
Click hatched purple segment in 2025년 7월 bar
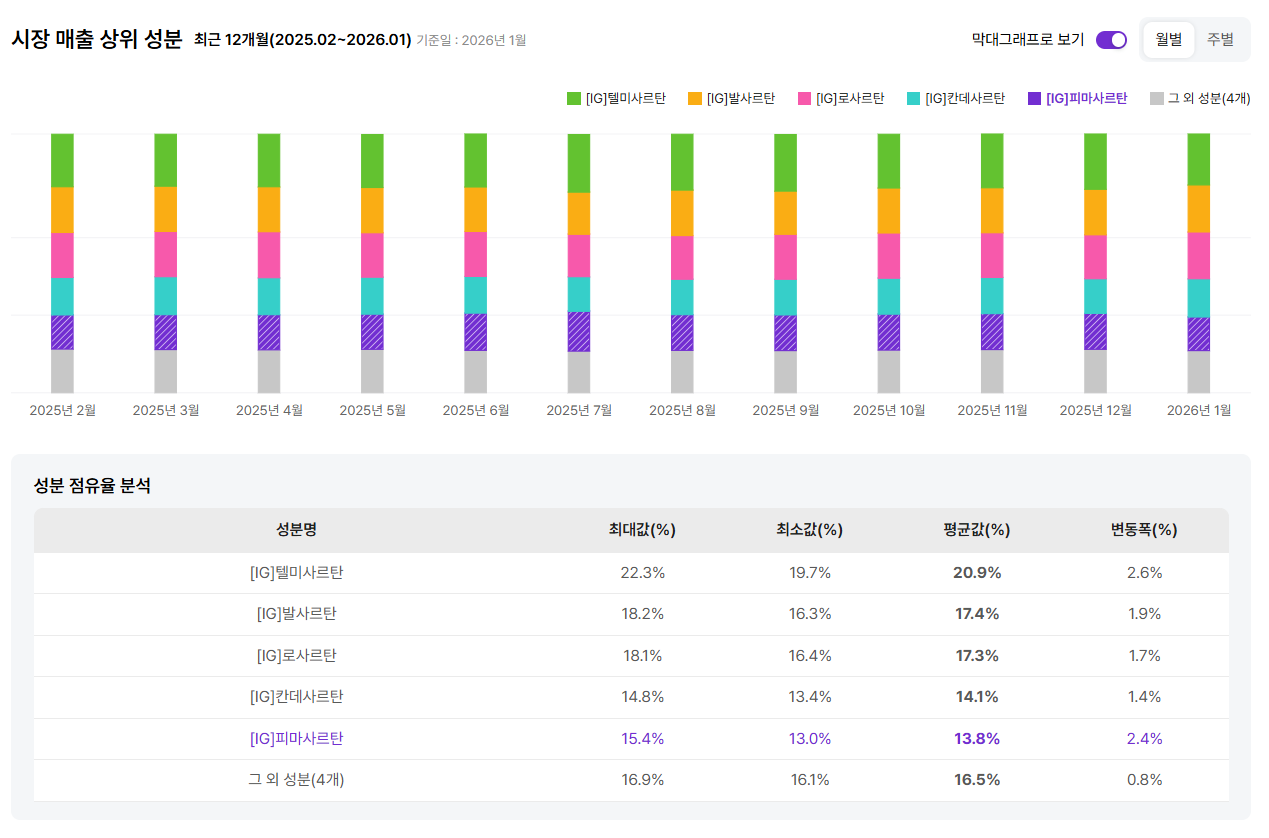click(x=579, y=331)
